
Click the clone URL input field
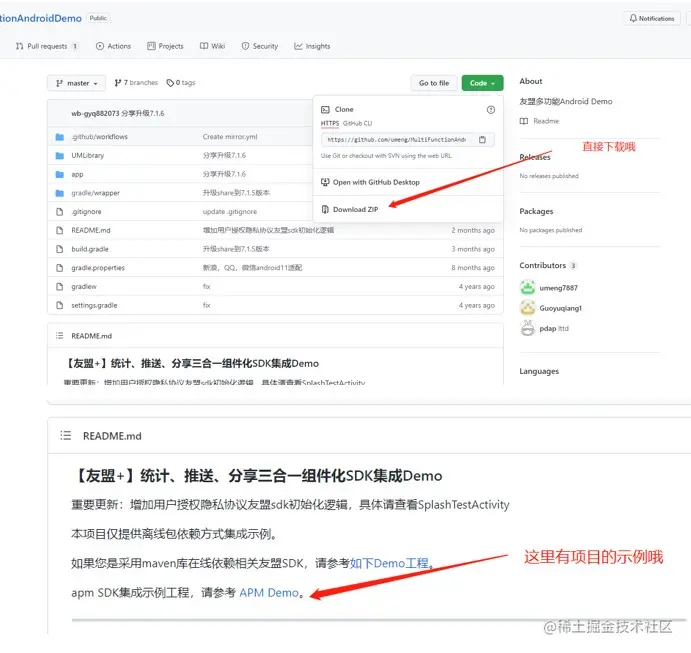point(396,140)
